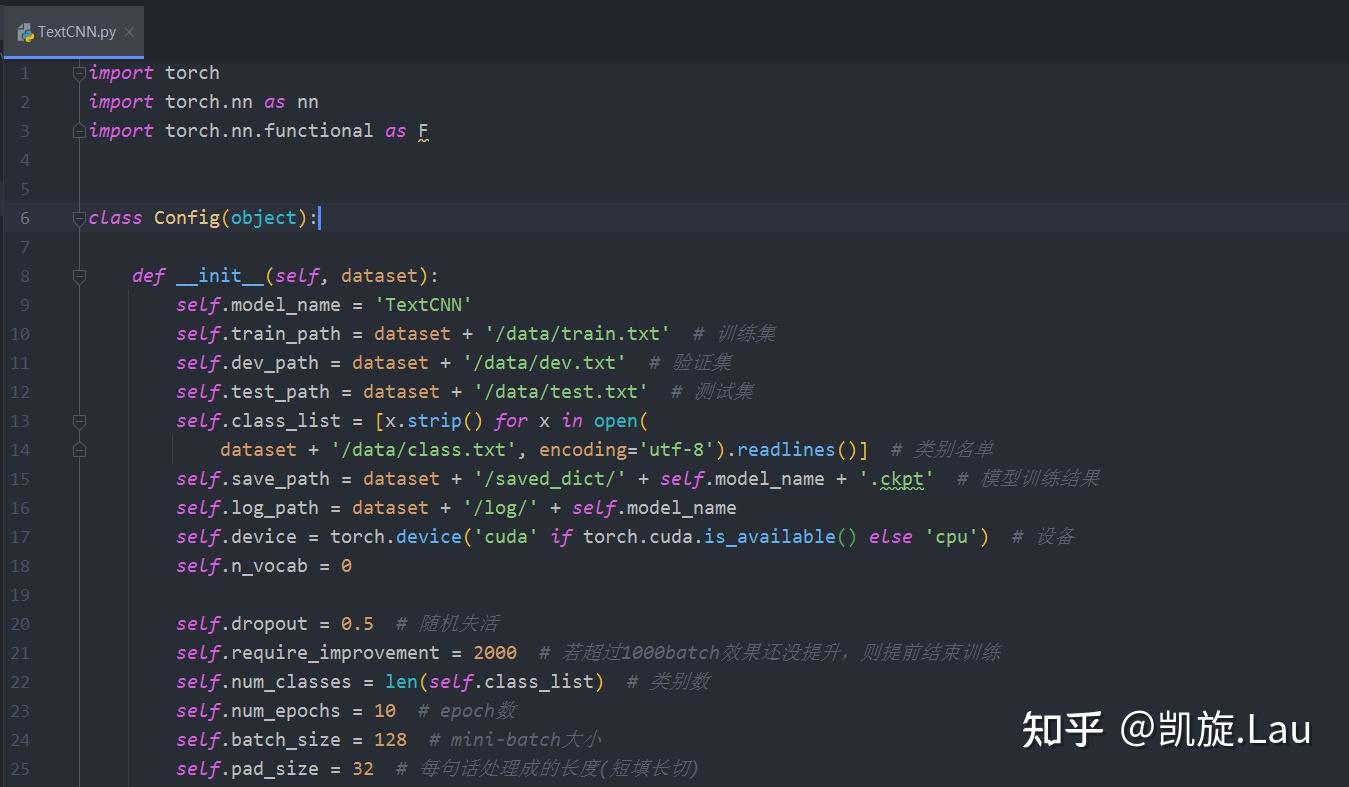The width and height of the screenshot is (1349, 787).
Task: Click the fold-end marker beside line 3
Action: pos(79,130)
